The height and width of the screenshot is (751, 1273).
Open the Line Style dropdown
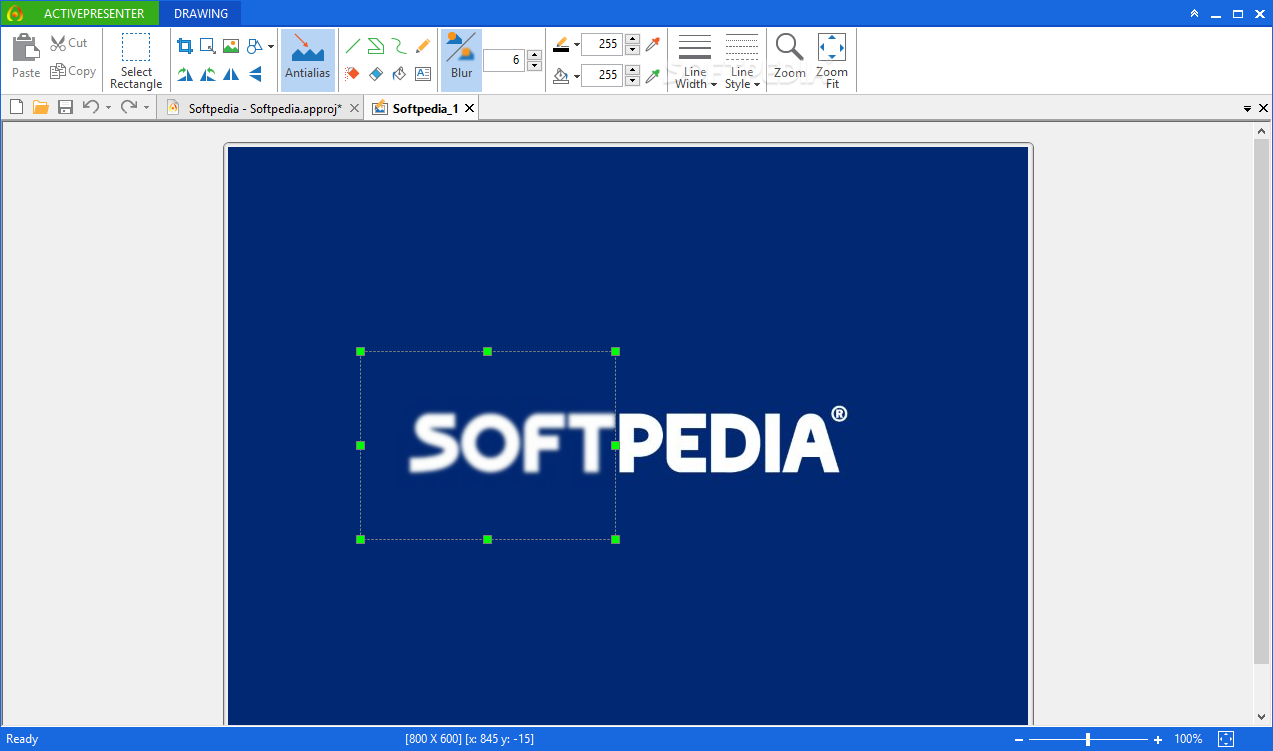click(742, 61)
